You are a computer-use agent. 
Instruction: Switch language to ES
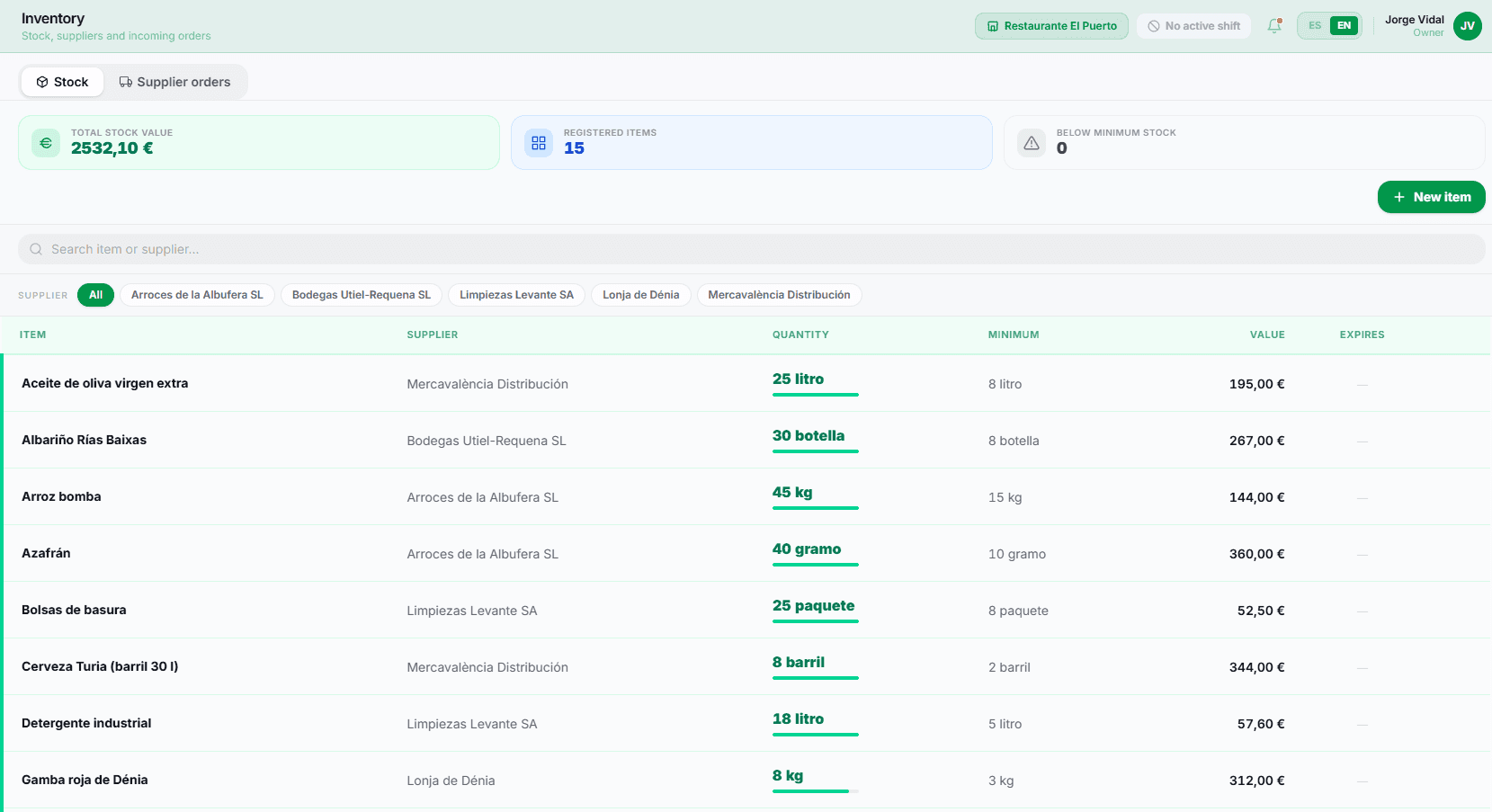coord(1315,26)
